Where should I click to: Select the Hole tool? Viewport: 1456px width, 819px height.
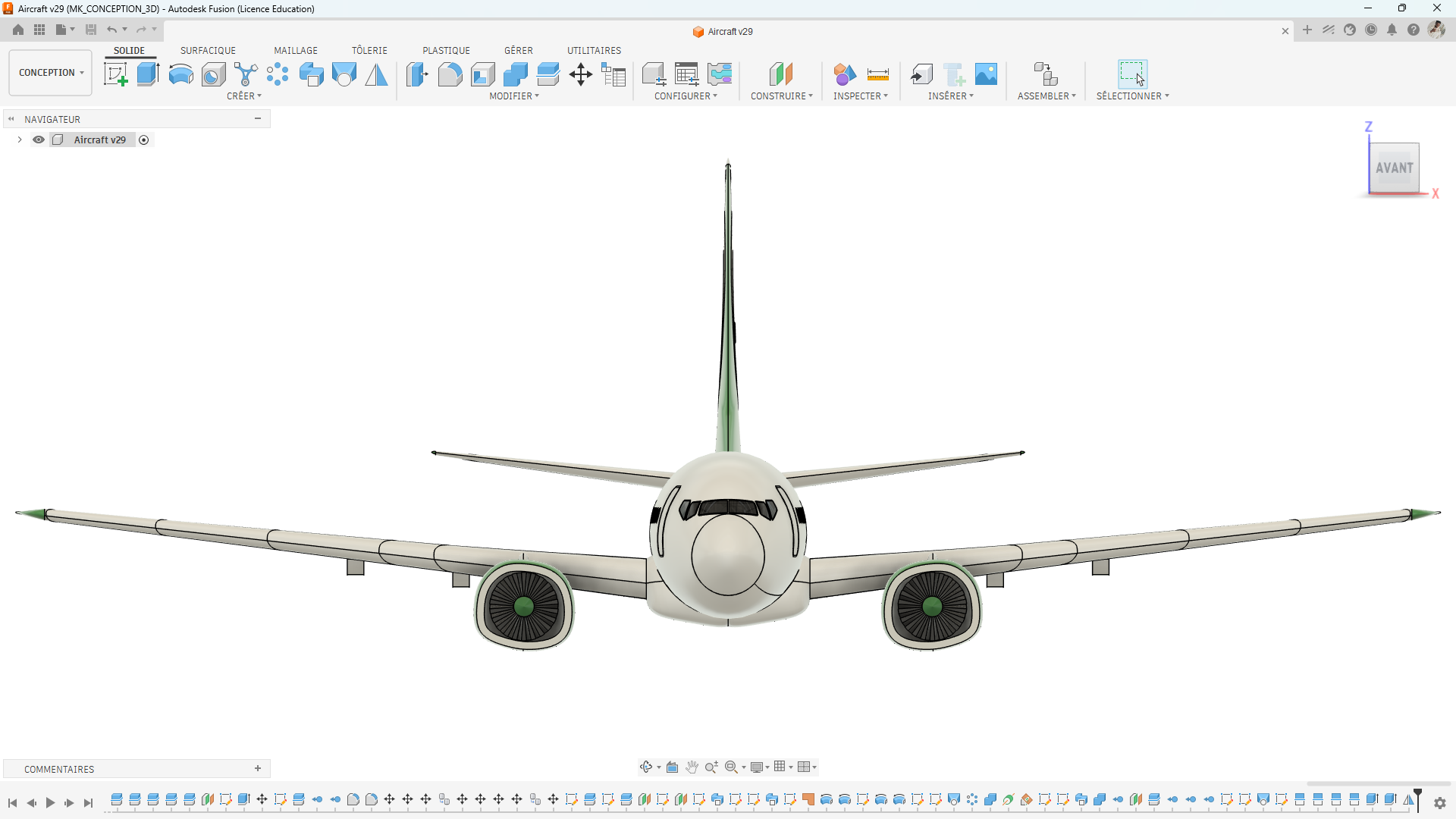(x=213, y=74)
